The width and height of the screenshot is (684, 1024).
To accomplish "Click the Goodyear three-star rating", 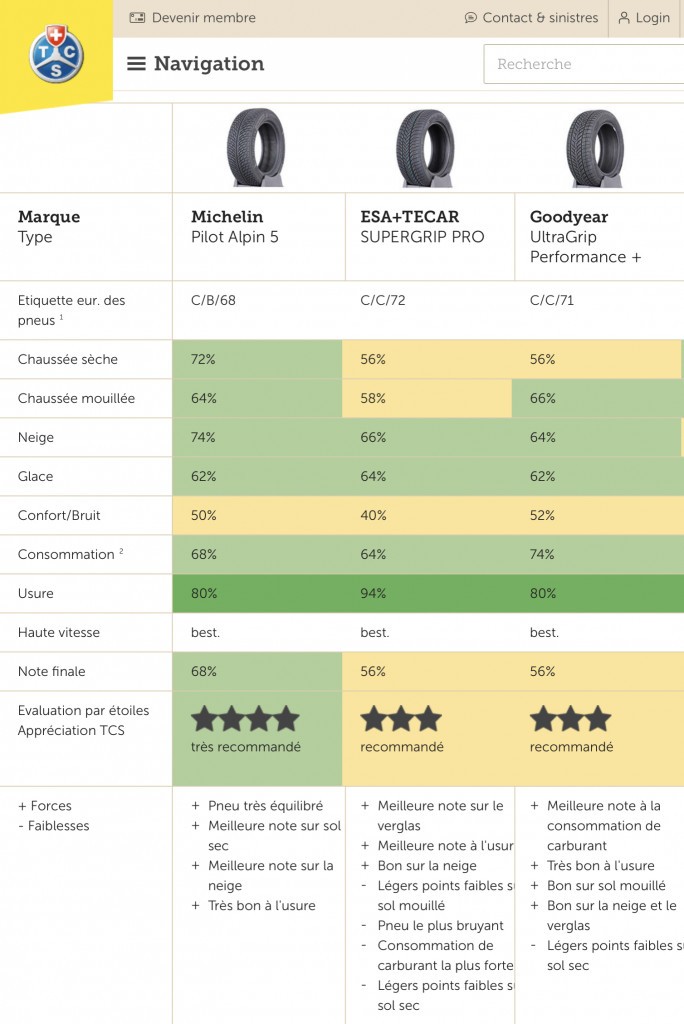I will point(570,718).
